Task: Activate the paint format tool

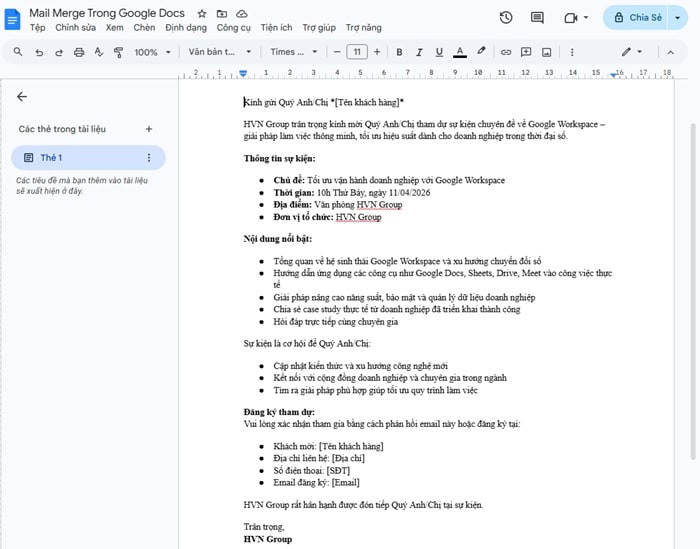Action: point(118,52)
